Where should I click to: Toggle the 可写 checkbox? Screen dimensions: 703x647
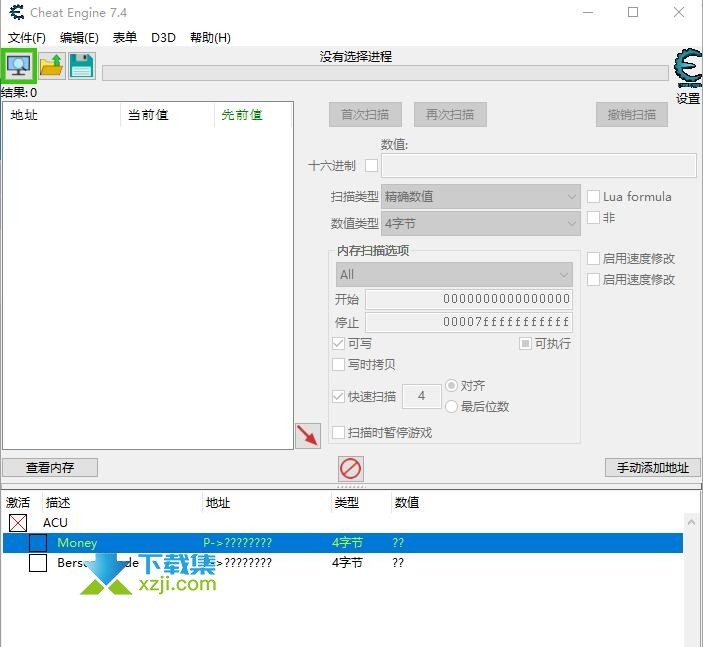338,344
